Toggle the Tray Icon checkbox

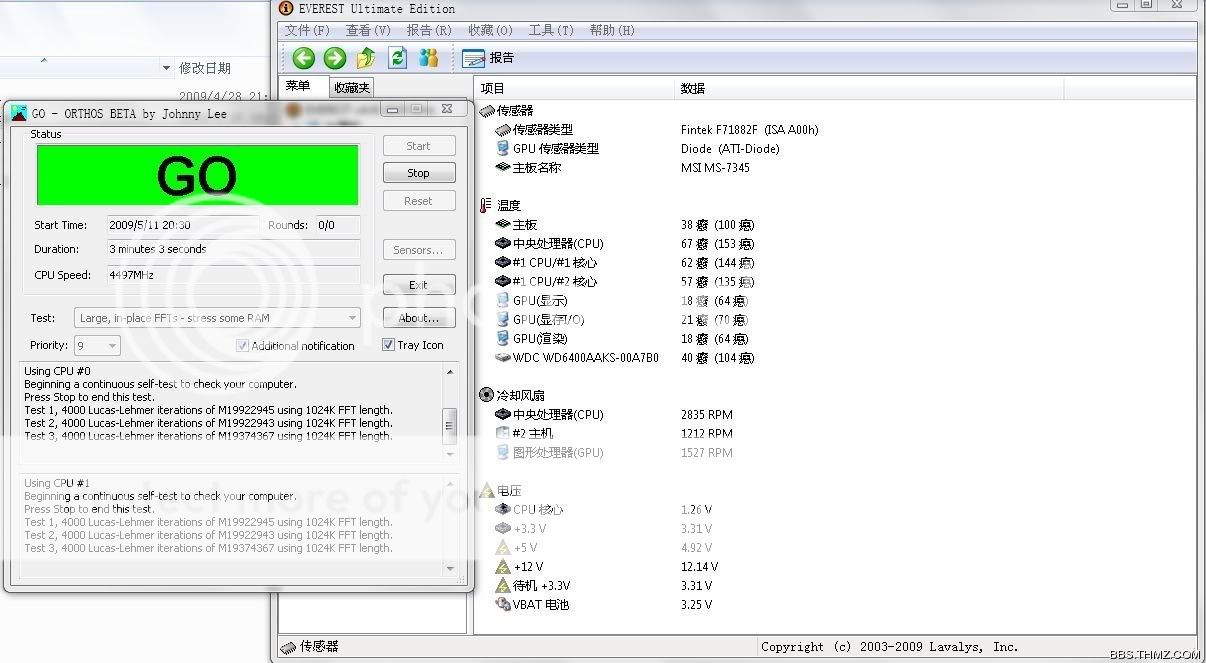click(x=389, y=345)
